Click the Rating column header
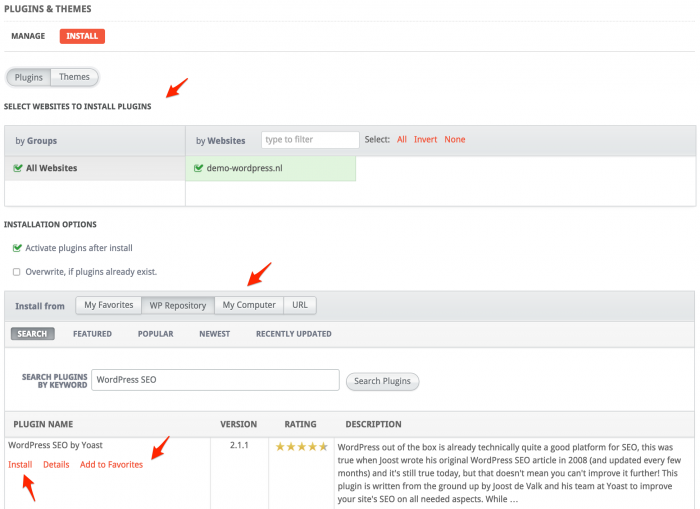Screen dimensions: 700x509 tap(300, 425)
